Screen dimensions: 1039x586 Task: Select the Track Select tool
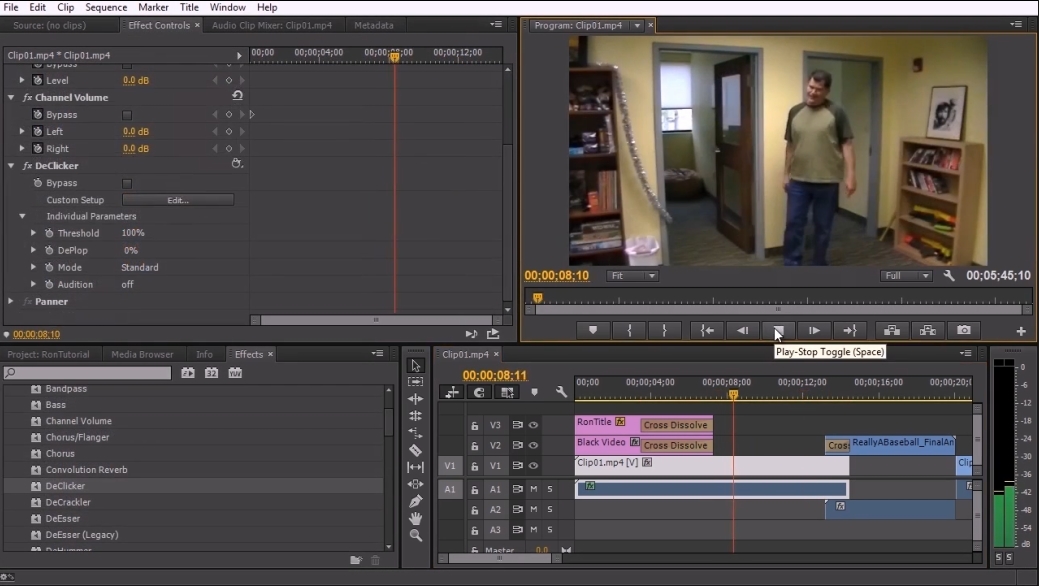pyautogui.click(x=415, y=382)
